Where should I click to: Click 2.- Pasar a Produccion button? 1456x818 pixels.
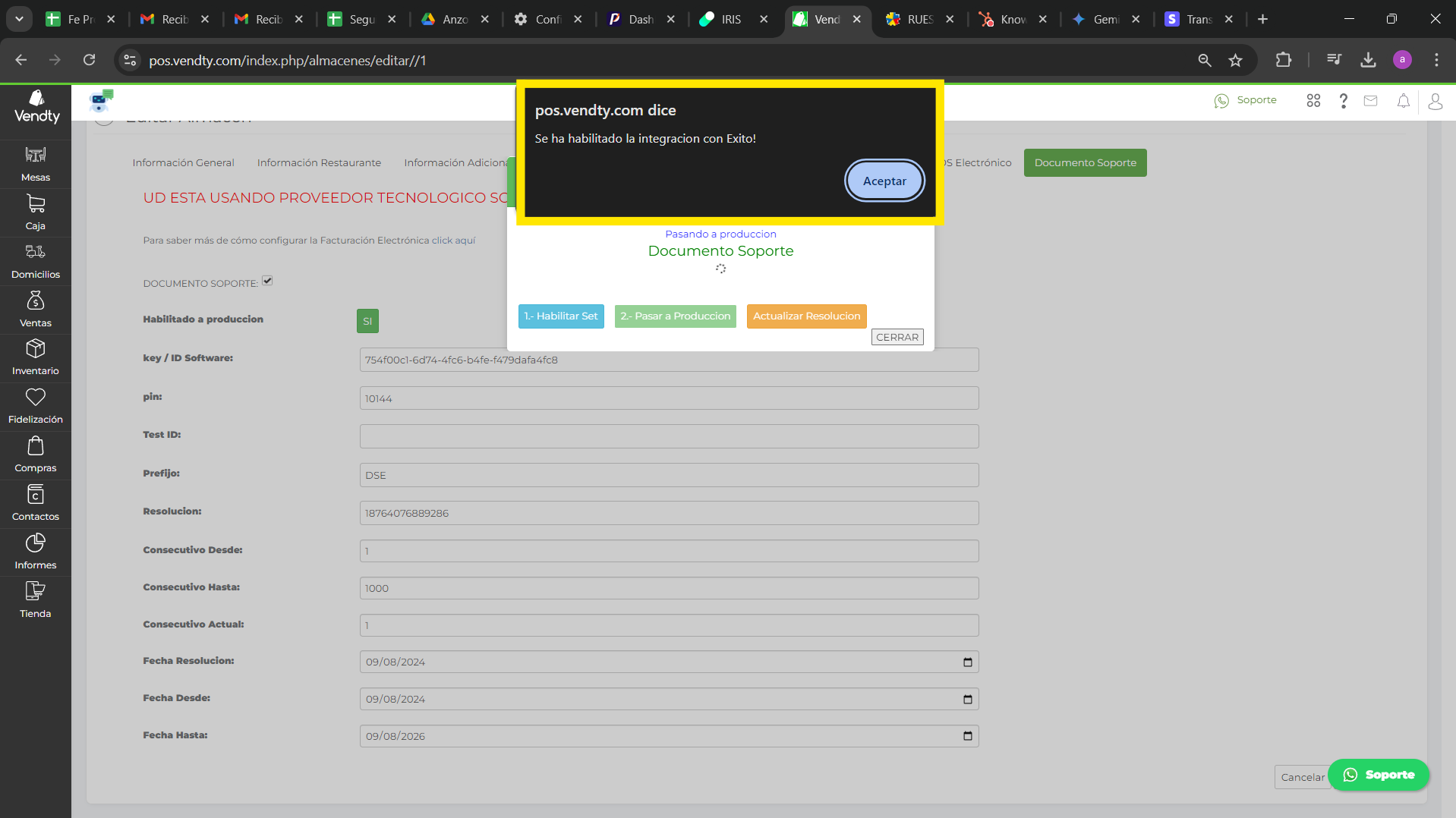[675, 316]
